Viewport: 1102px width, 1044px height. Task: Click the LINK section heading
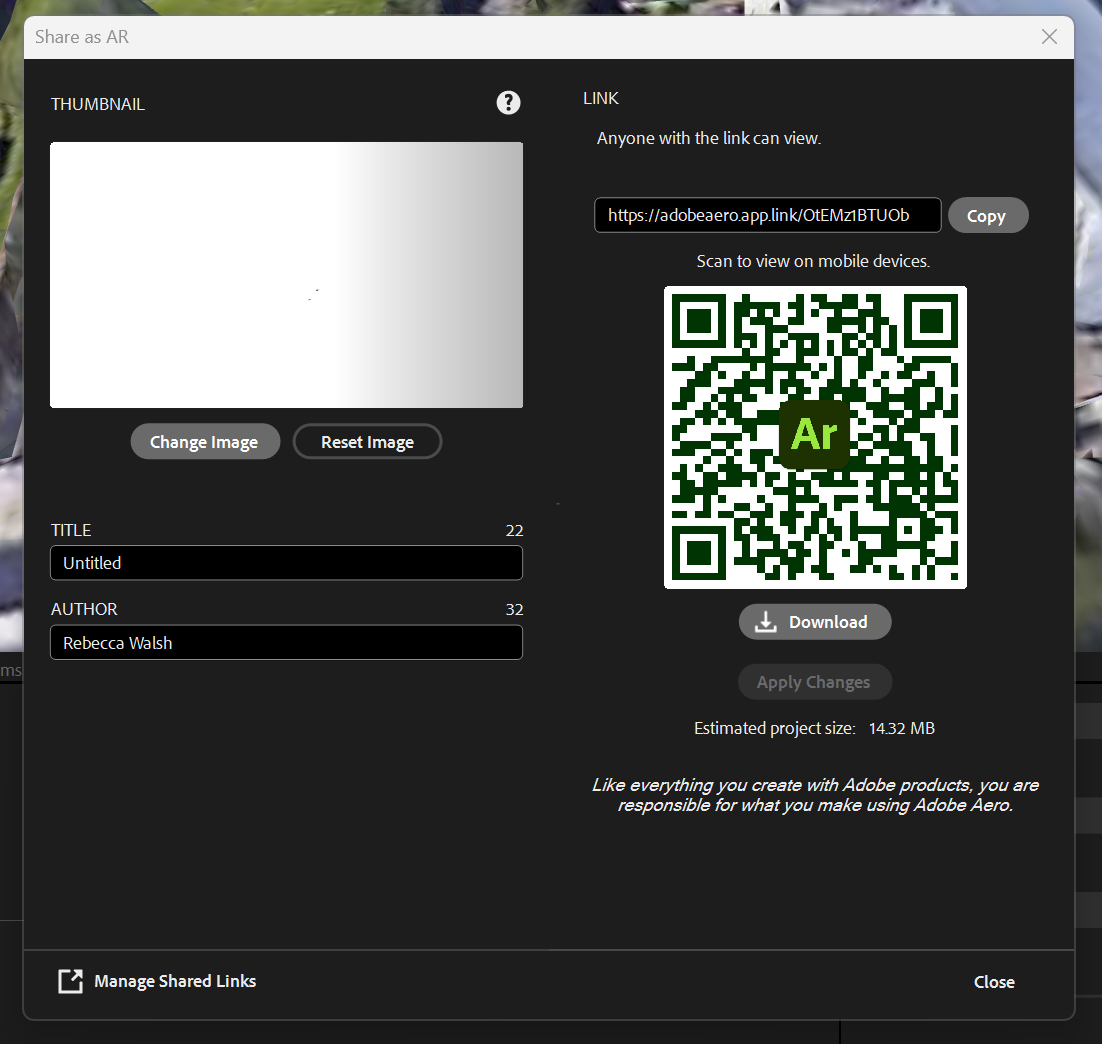601,98
